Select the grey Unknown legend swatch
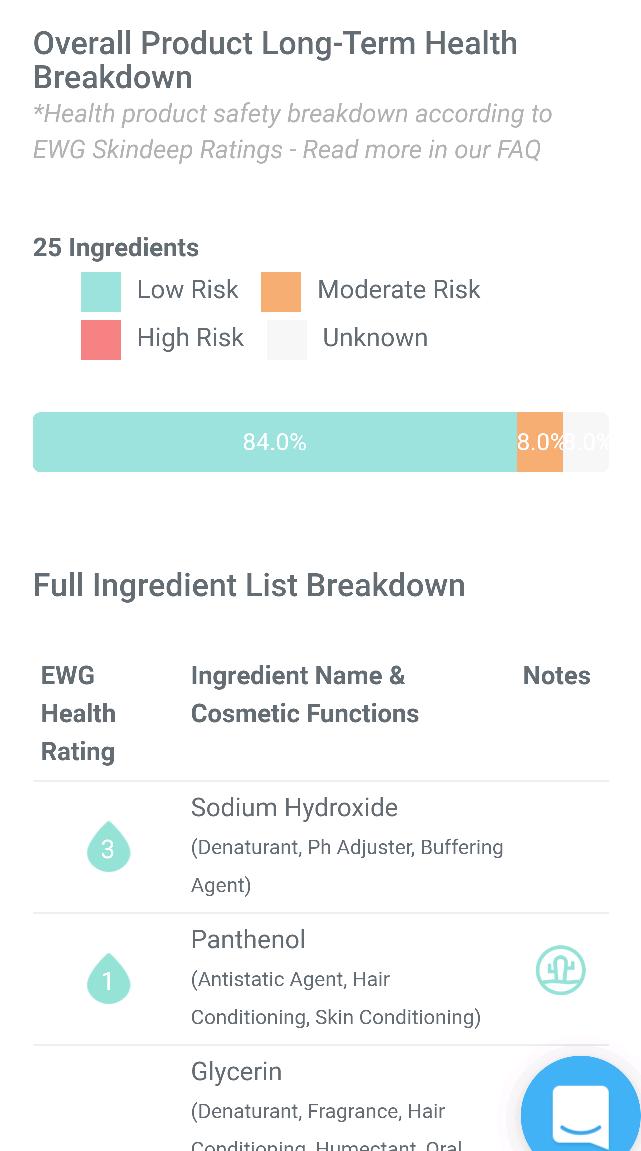The image size is (641, 1151). [287, 340]
